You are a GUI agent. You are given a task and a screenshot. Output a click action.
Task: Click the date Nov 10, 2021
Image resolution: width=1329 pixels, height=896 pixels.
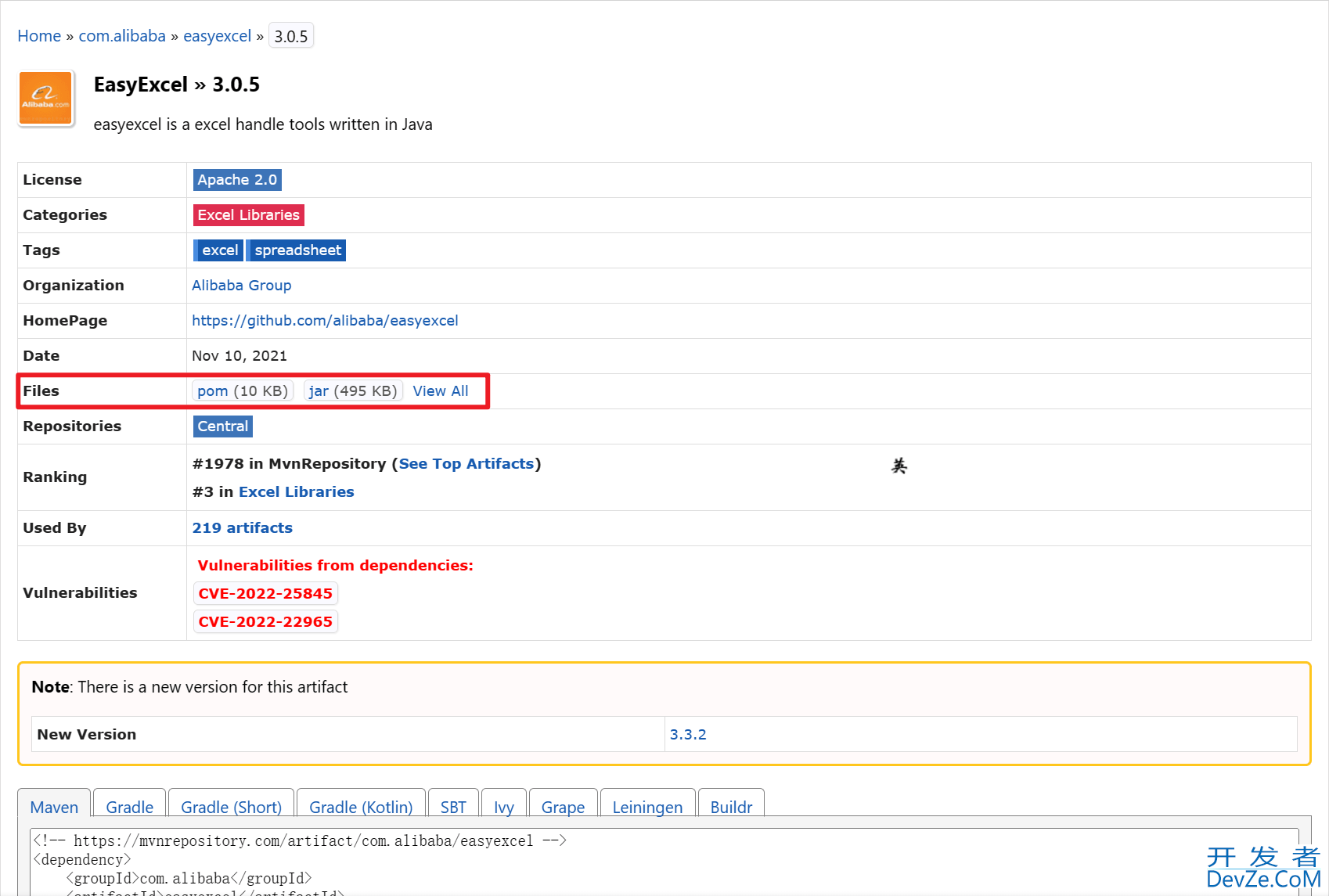coord(240,356)
